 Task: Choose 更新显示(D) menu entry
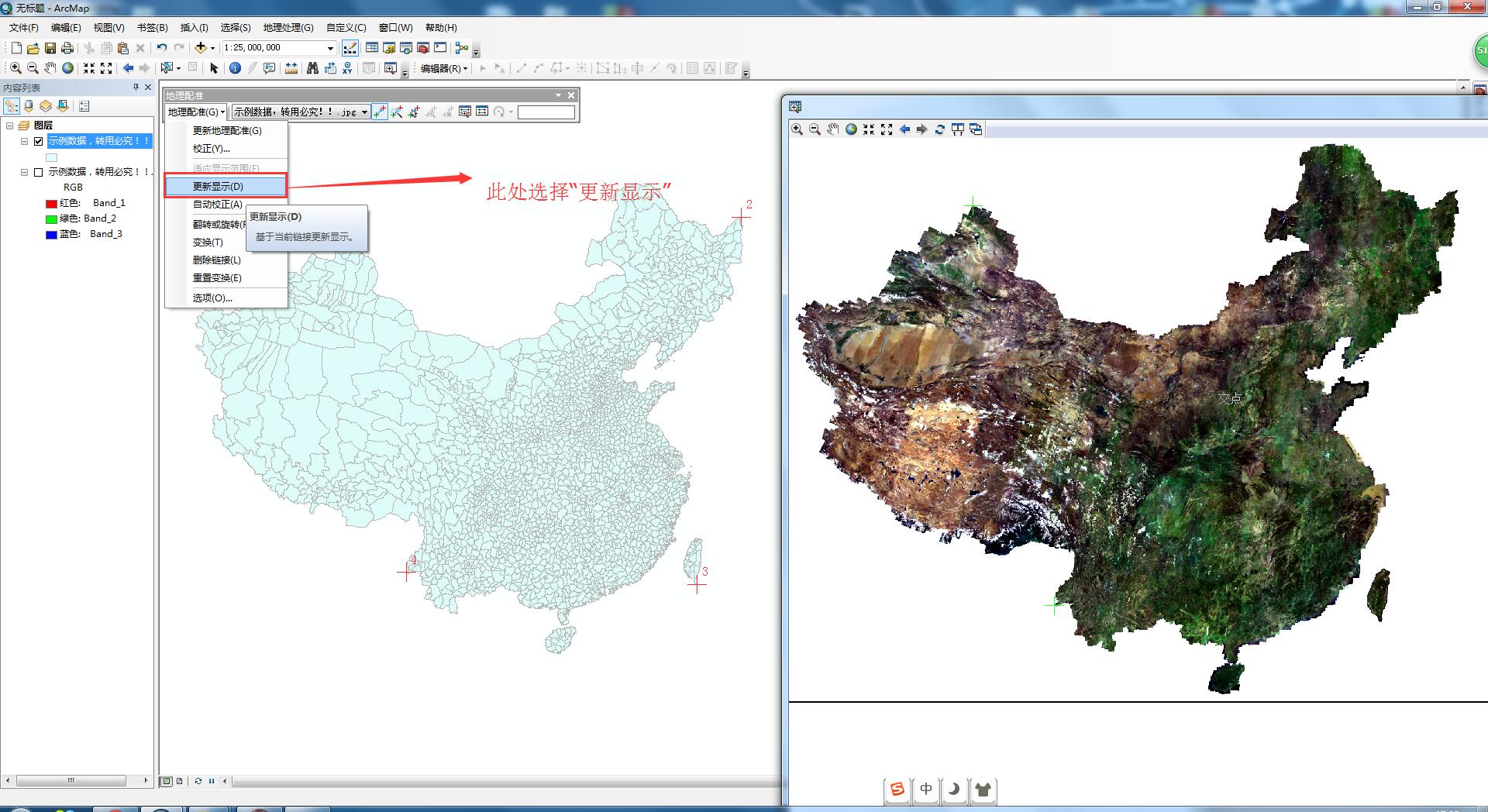tap(226, 186)
